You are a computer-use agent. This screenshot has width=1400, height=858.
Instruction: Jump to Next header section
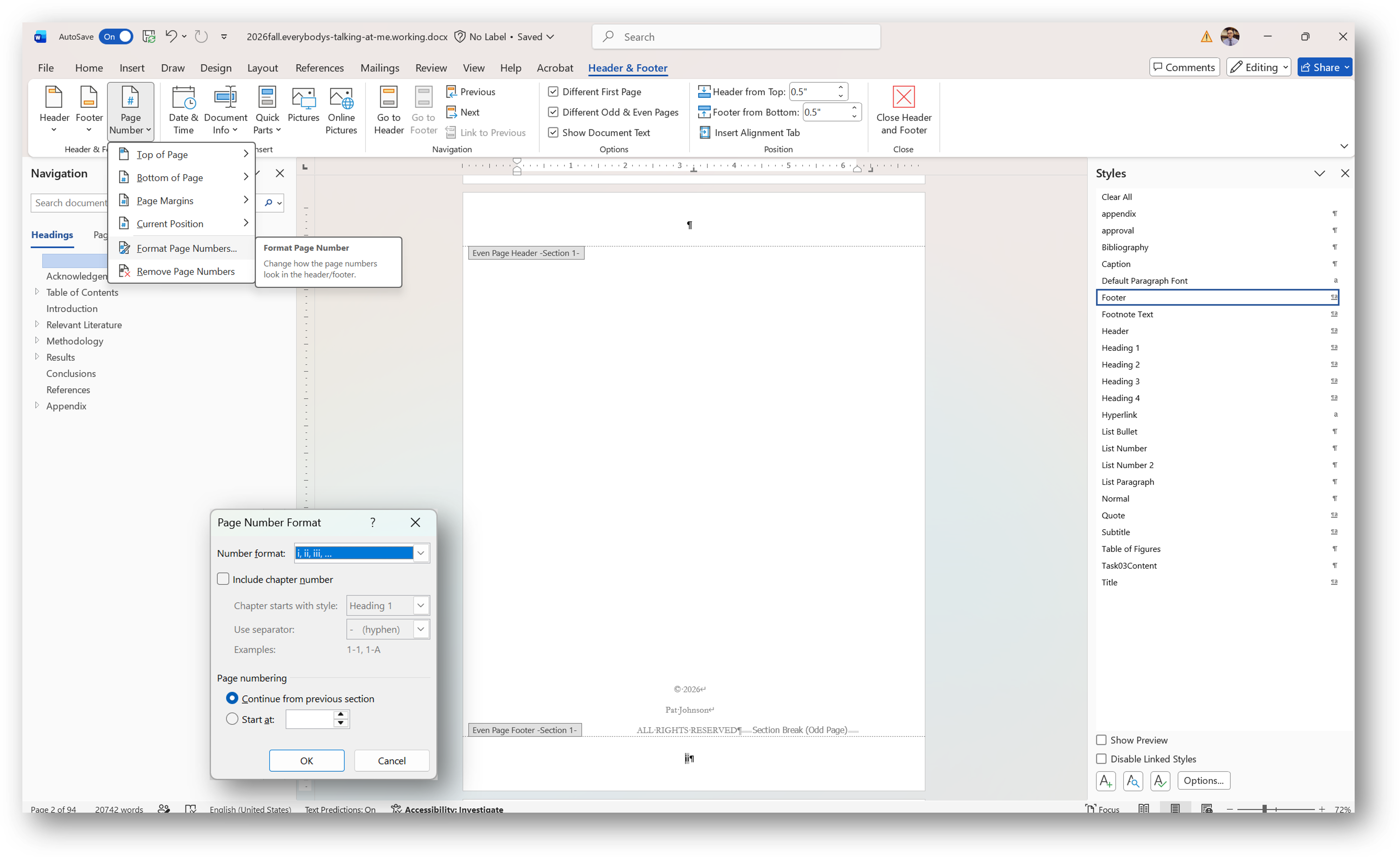point(463,112)
